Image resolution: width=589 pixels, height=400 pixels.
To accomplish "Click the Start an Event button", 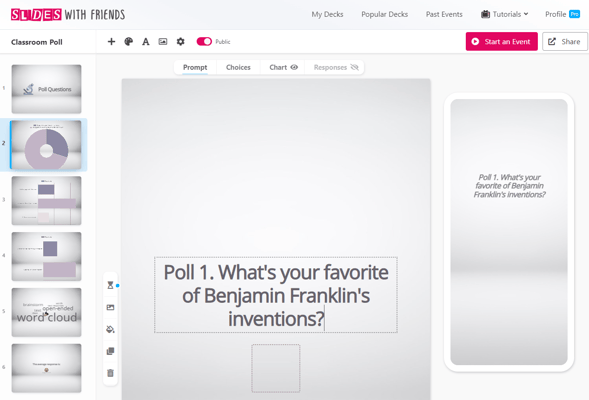I will 501,42.
